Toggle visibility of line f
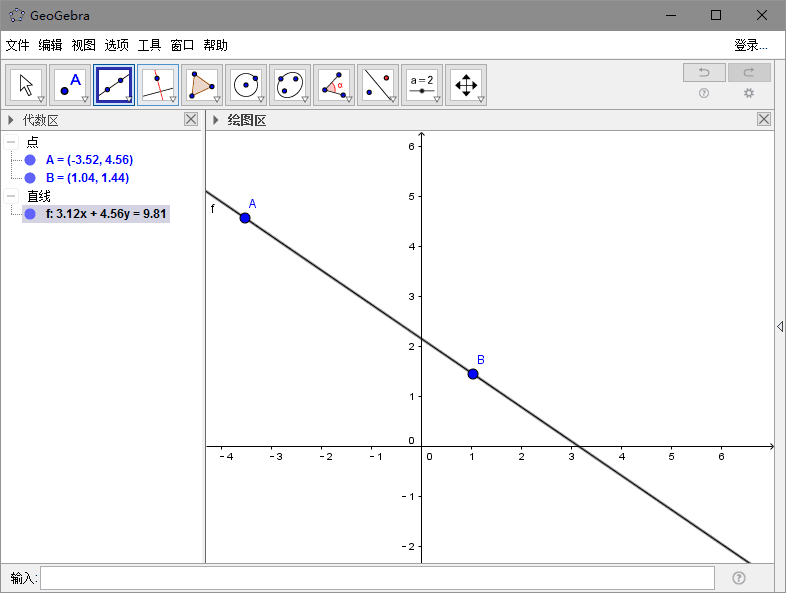Image resolution: width=786 pixels, height=593 pixels. pyautogui.click(x=30, y=214)
